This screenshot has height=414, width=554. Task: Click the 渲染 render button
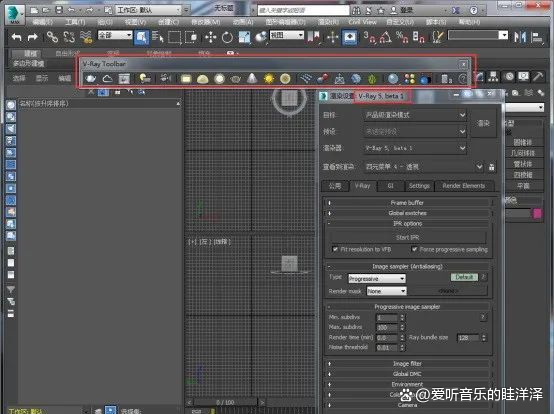483,123
